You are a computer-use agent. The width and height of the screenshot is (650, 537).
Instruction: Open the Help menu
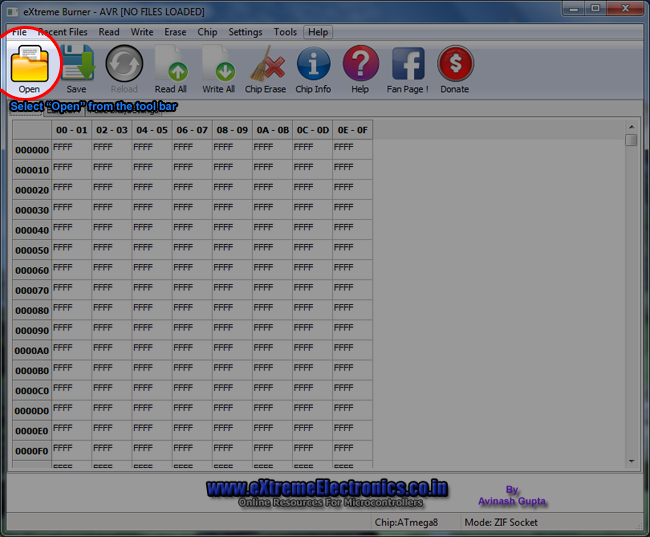click(x=318, y=32)
